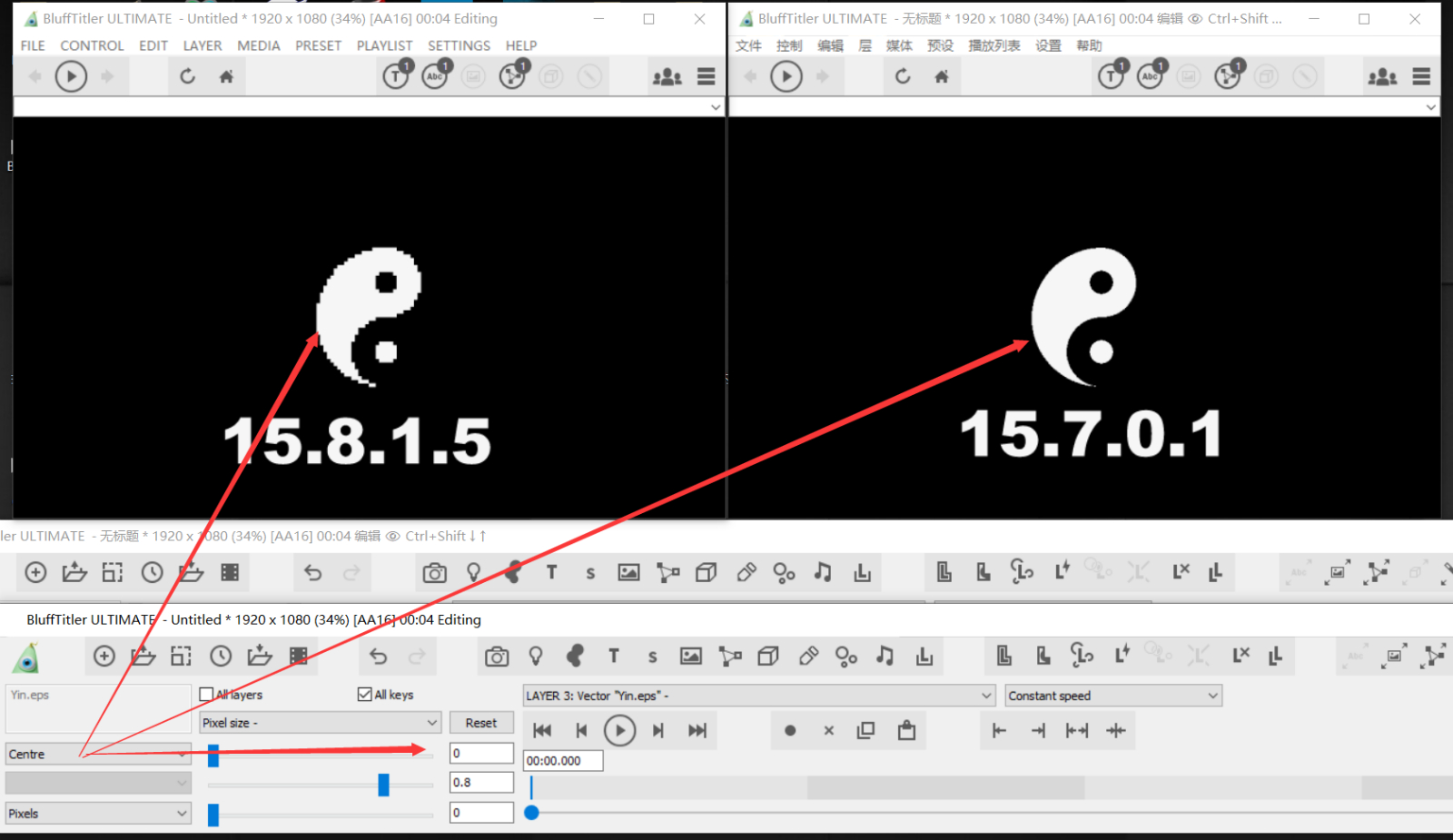Screen dimensions: 1453x840
Task: Uncheck the All keys checkbox
Action: (x=365, y=694)
